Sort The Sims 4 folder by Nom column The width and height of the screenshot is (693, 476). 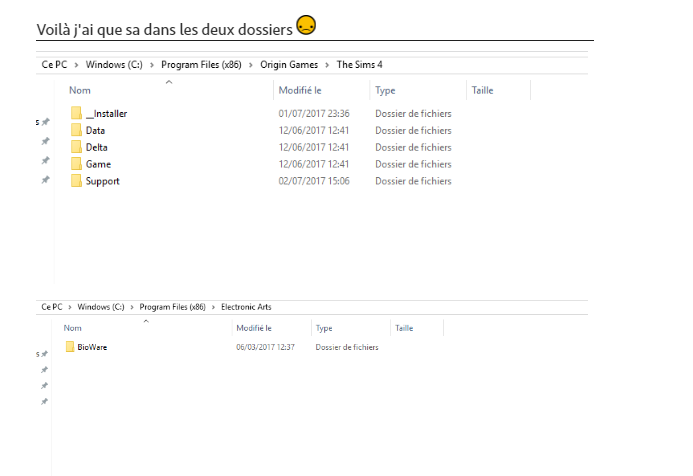pos(80,90)
